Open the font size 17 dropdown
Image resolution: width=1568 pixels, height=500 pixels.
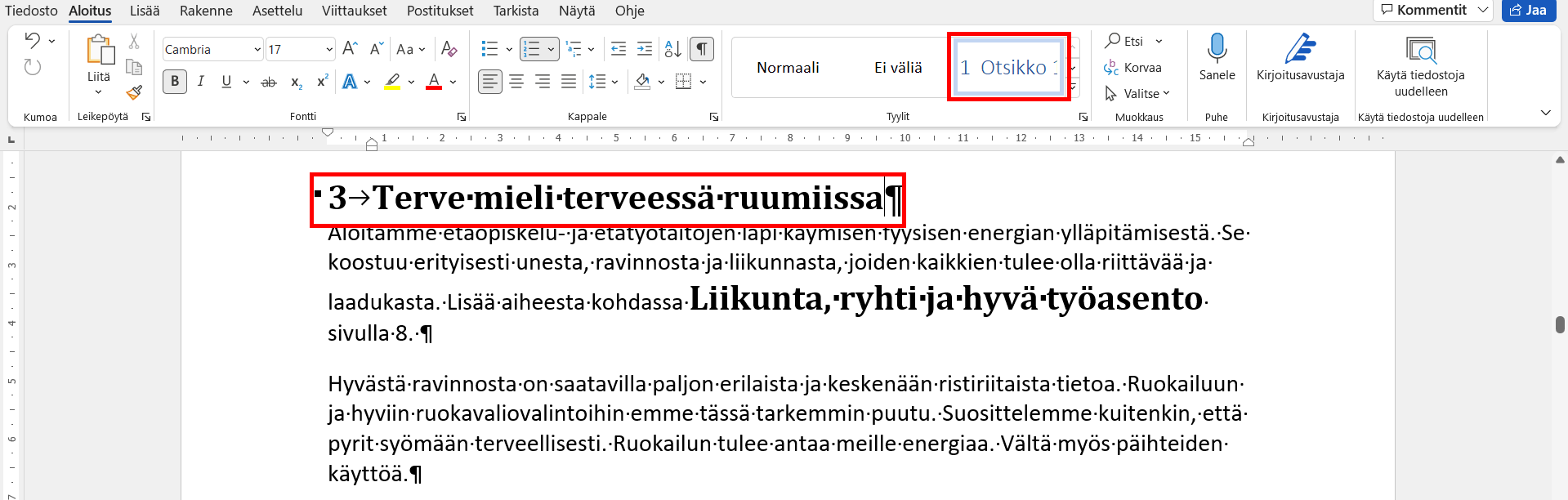pyautogui.click(x=329, y=50)
